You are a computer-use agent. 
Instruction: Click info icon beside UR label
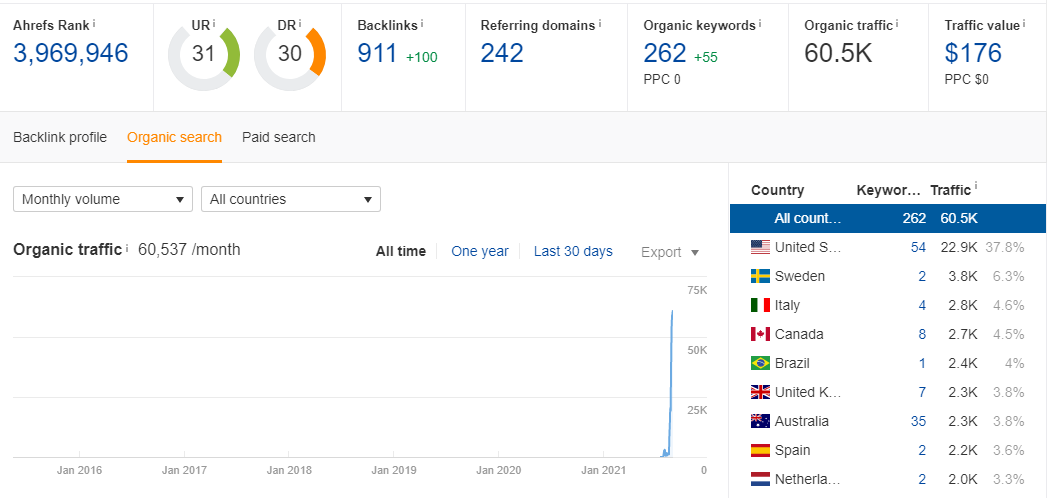coord(214,23)
